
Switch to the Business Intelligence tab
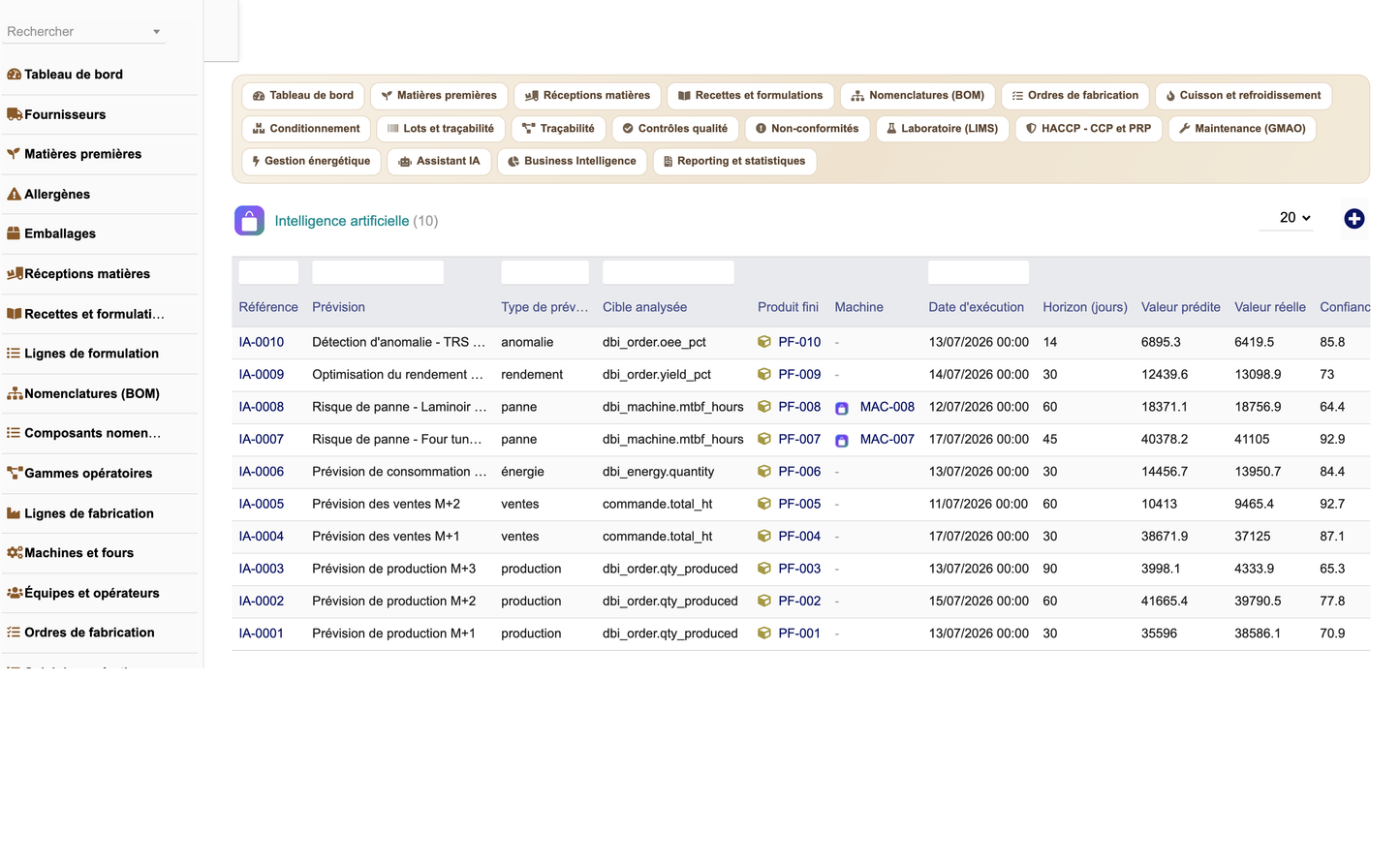[572, 161]
